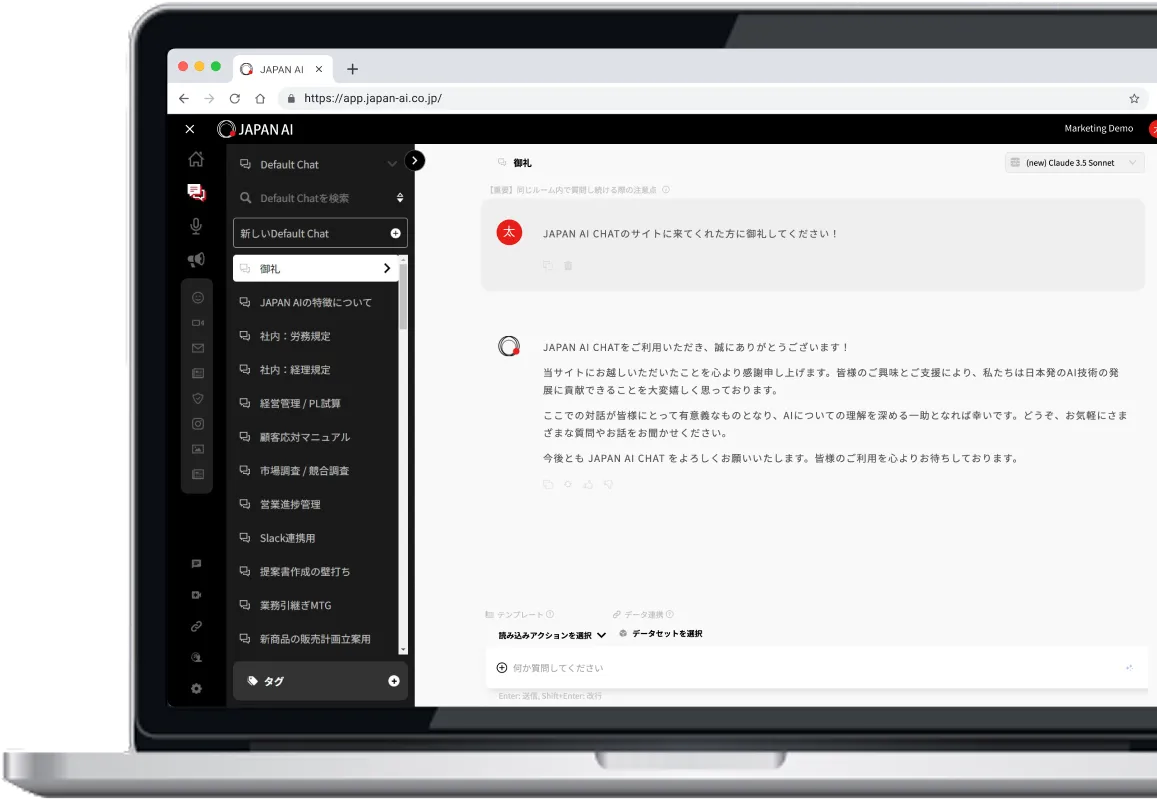
Task: Click the help icon next to データ連携
Action: click(669, 614)
